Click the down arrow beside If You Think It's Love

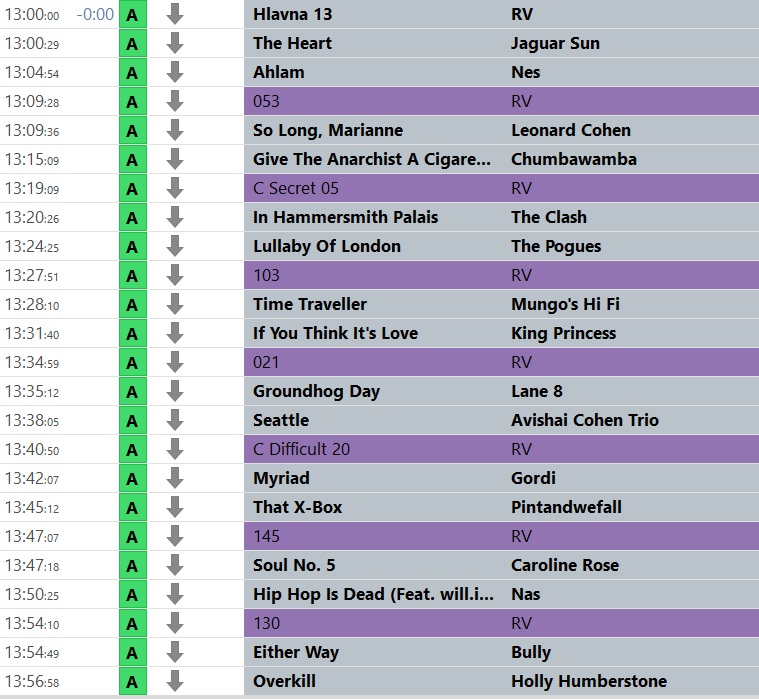click(175, 334)
